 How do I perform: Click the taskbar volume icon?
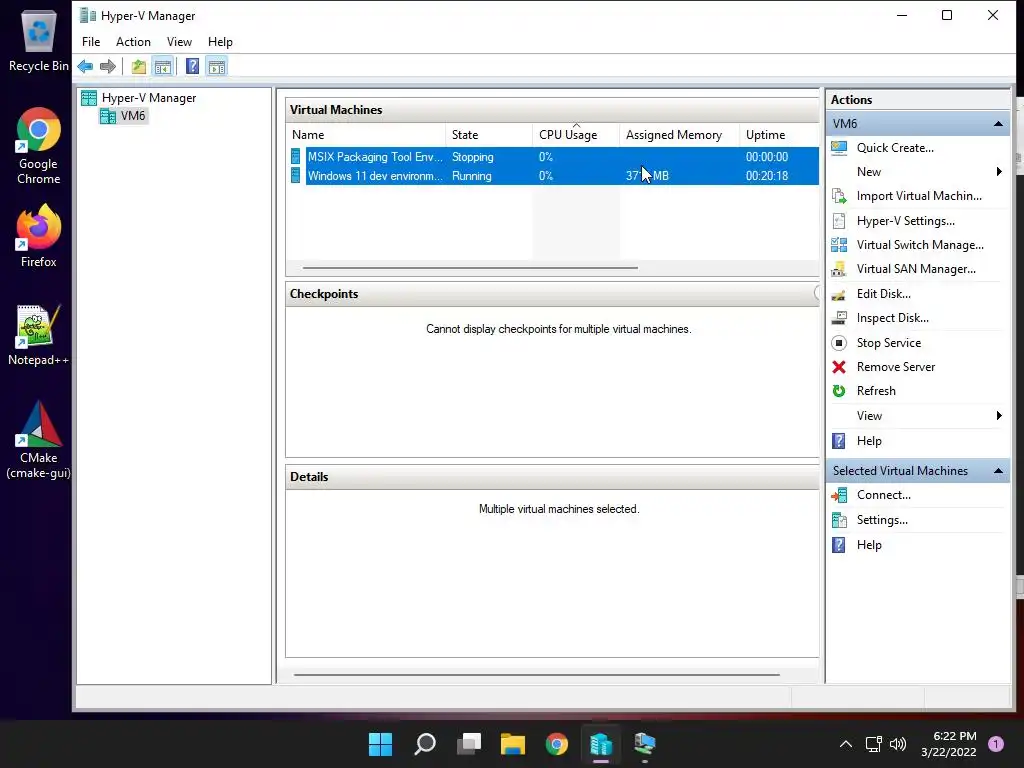pos(898,744)
